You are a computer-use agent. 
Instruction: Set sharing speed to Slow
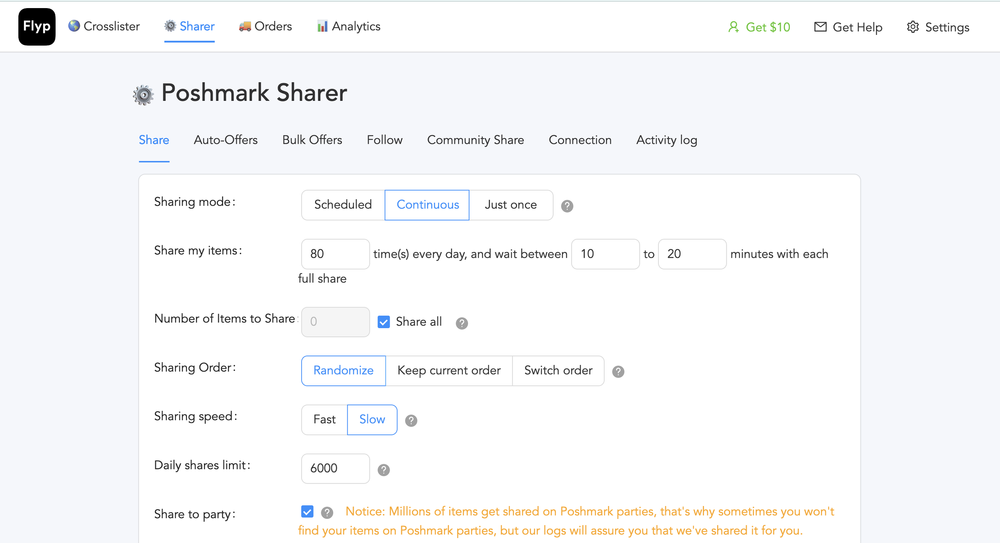372,419
